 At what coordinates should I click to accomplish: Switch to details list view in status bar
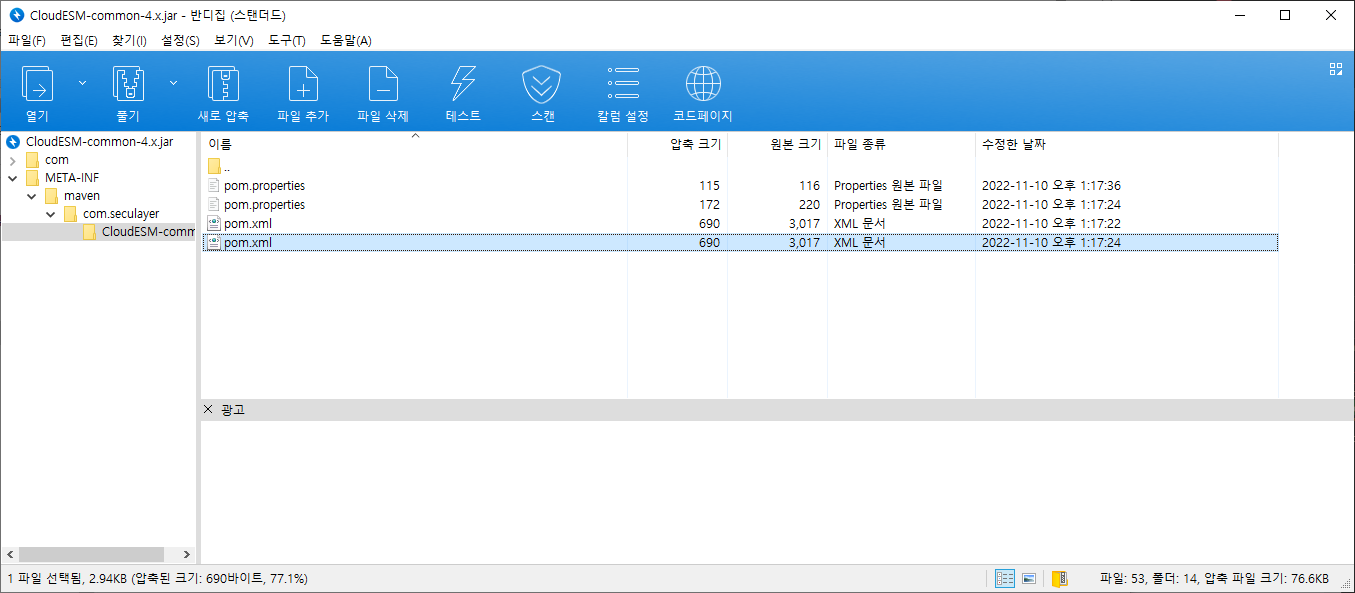[1005, 578]
